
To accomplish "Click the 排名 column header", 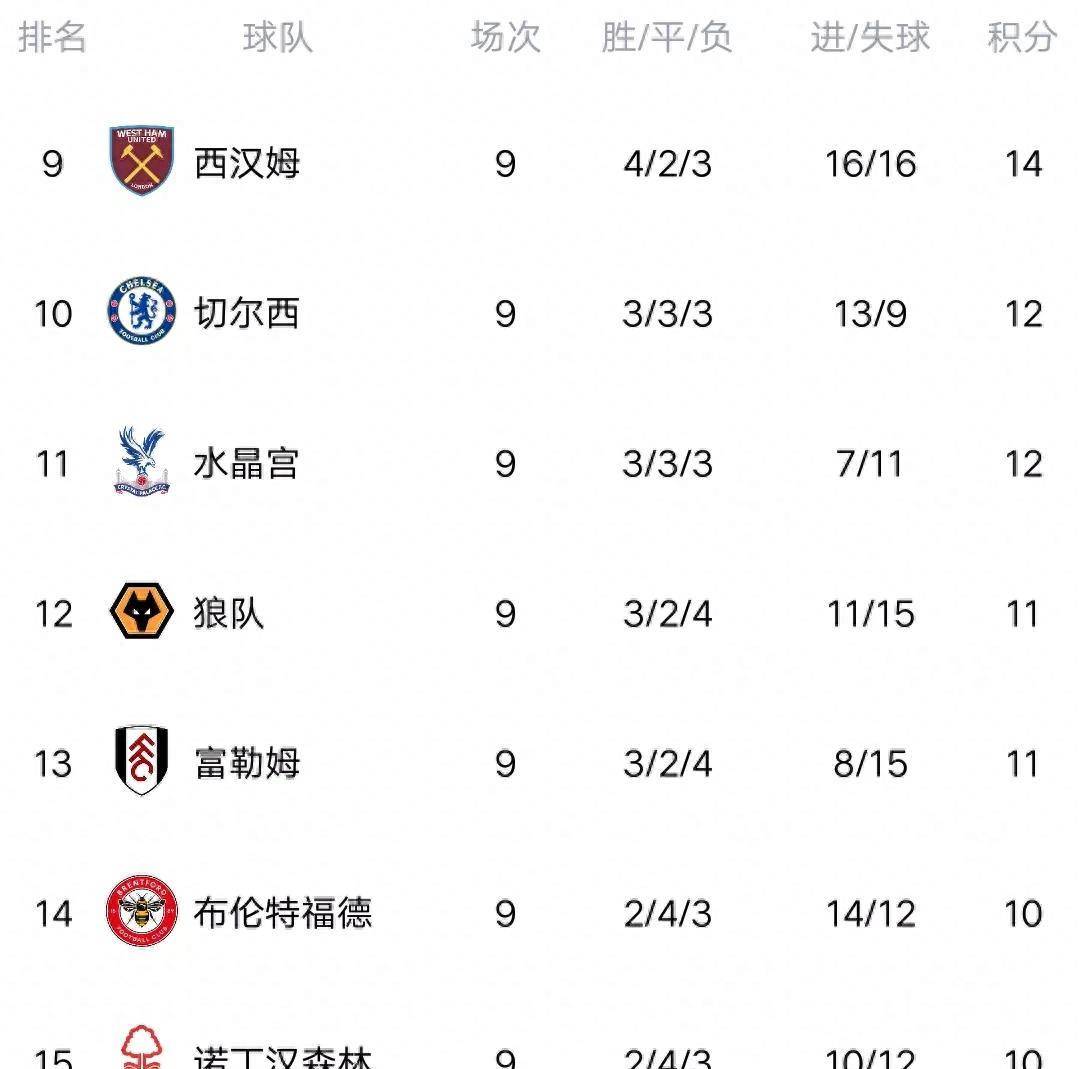I will coord(52,37).
